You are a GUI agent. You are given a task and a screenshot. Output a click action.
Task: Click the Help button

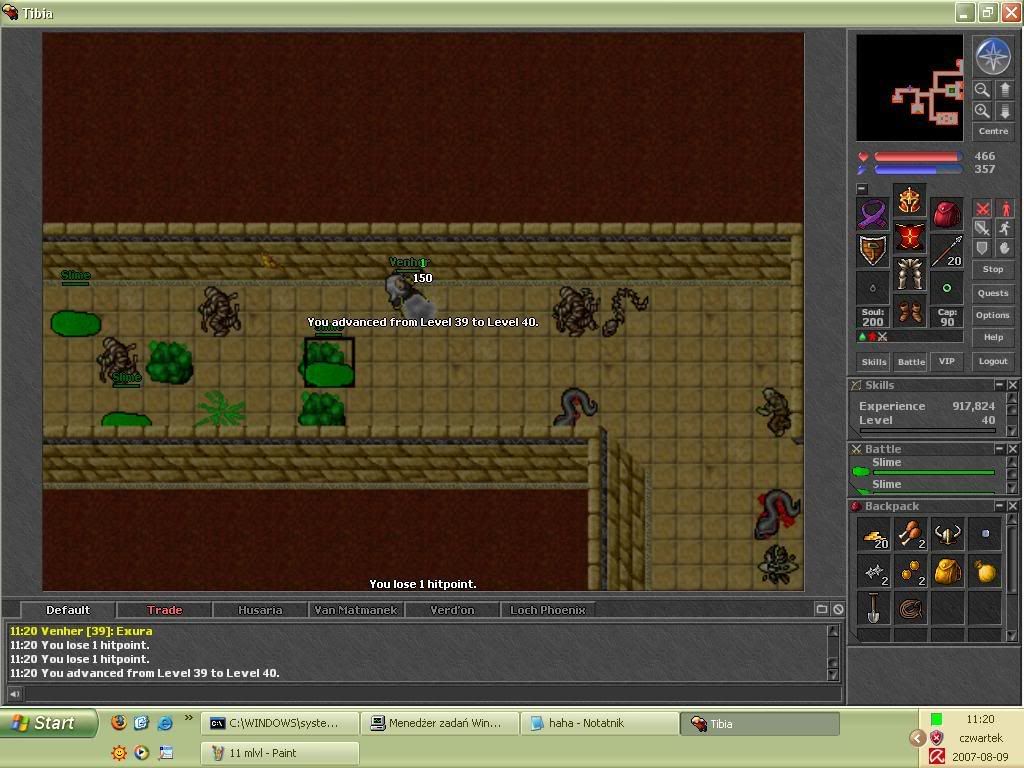993,338
